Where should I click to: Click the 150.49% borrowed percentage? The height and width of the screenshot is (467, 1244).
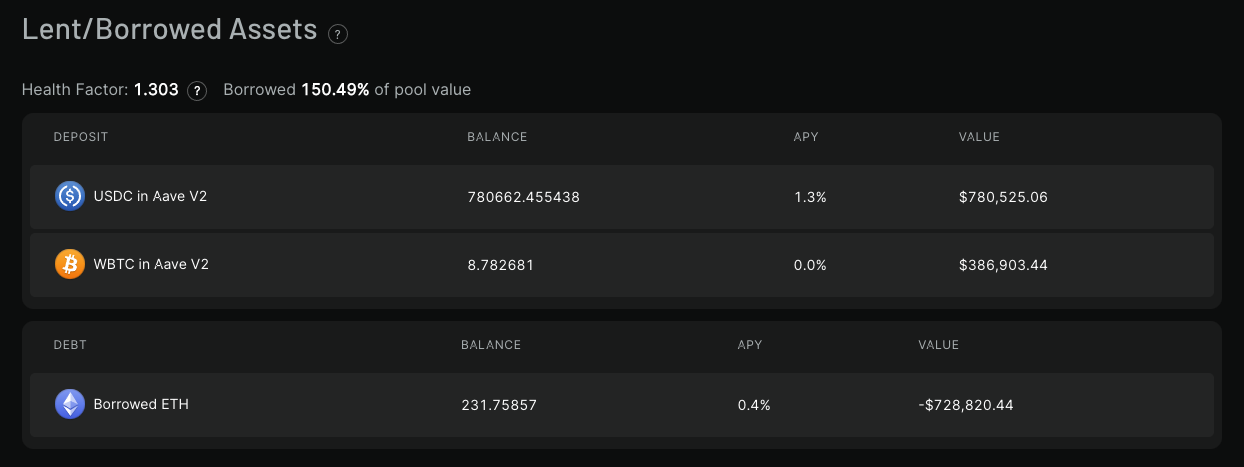pyautogui.click(x=335, y=90)
